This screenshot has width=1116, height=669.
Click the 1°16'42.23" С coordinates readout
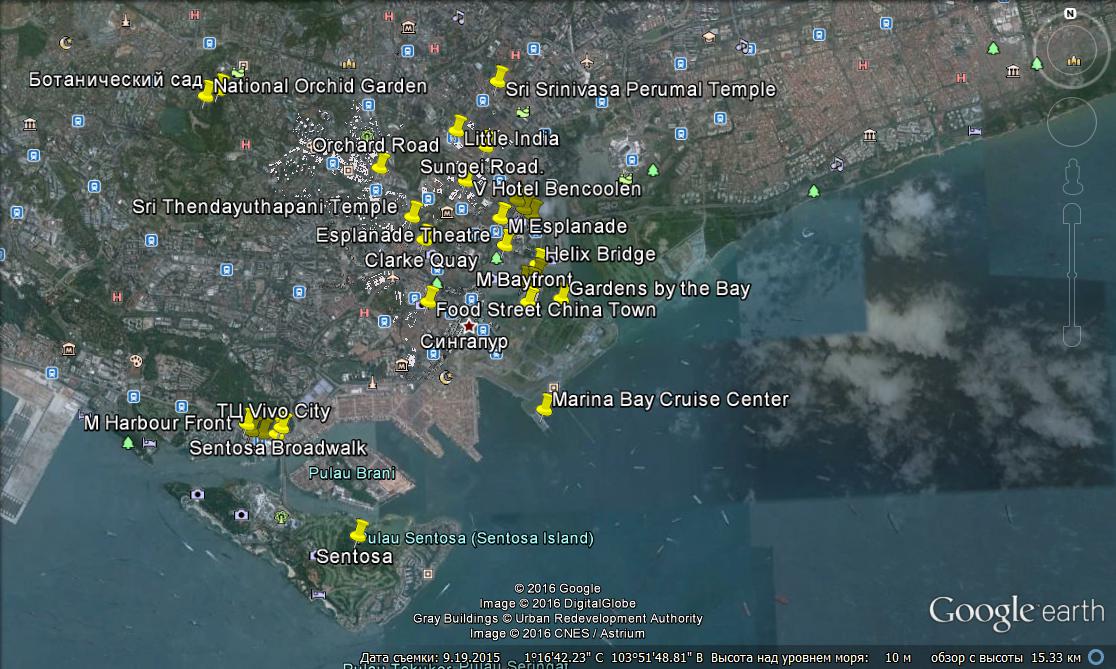(564, 658)
